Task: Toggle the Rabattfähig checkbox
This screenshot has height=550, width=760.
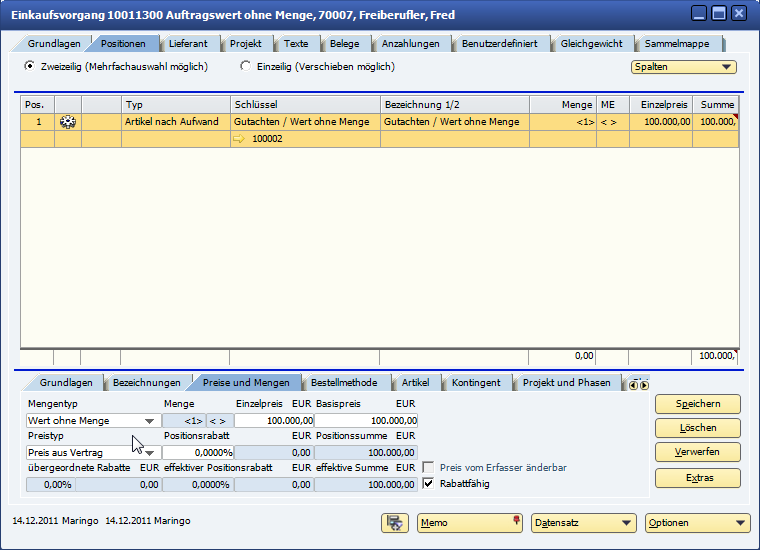Action: click(430, 484)
